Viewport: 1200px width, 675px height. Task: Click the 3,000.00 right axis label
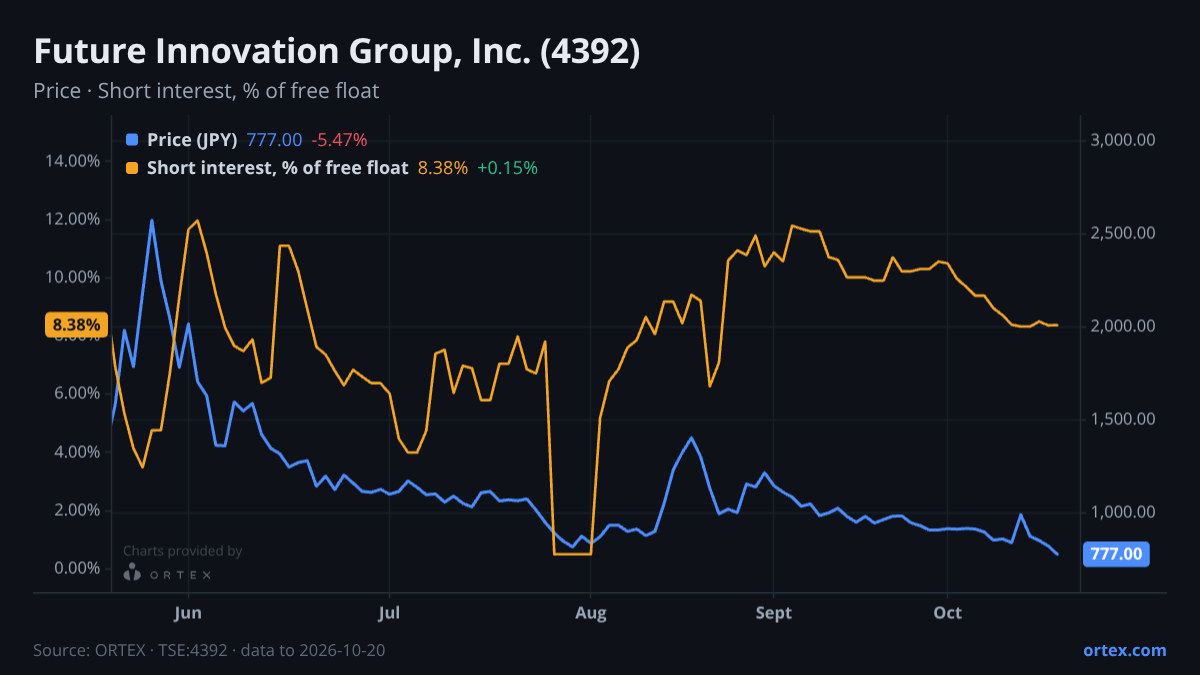point(1124,140)
